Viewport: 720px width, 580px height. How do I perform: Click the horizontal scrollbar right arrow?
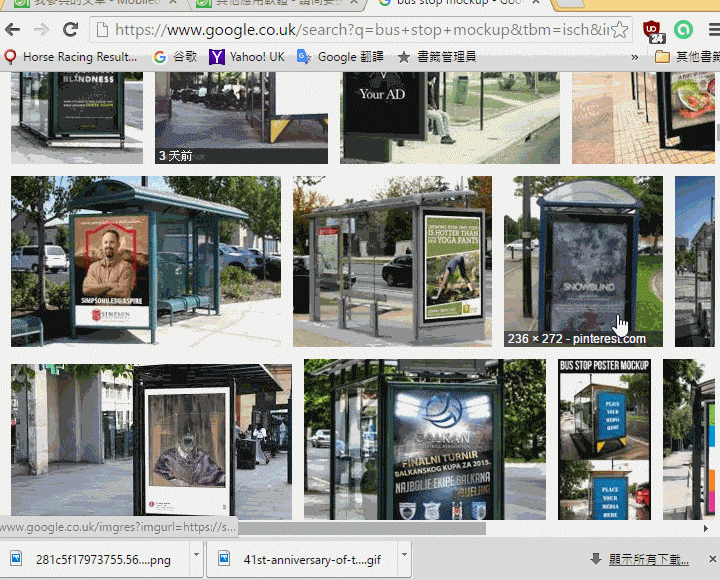tap(706, 529)
